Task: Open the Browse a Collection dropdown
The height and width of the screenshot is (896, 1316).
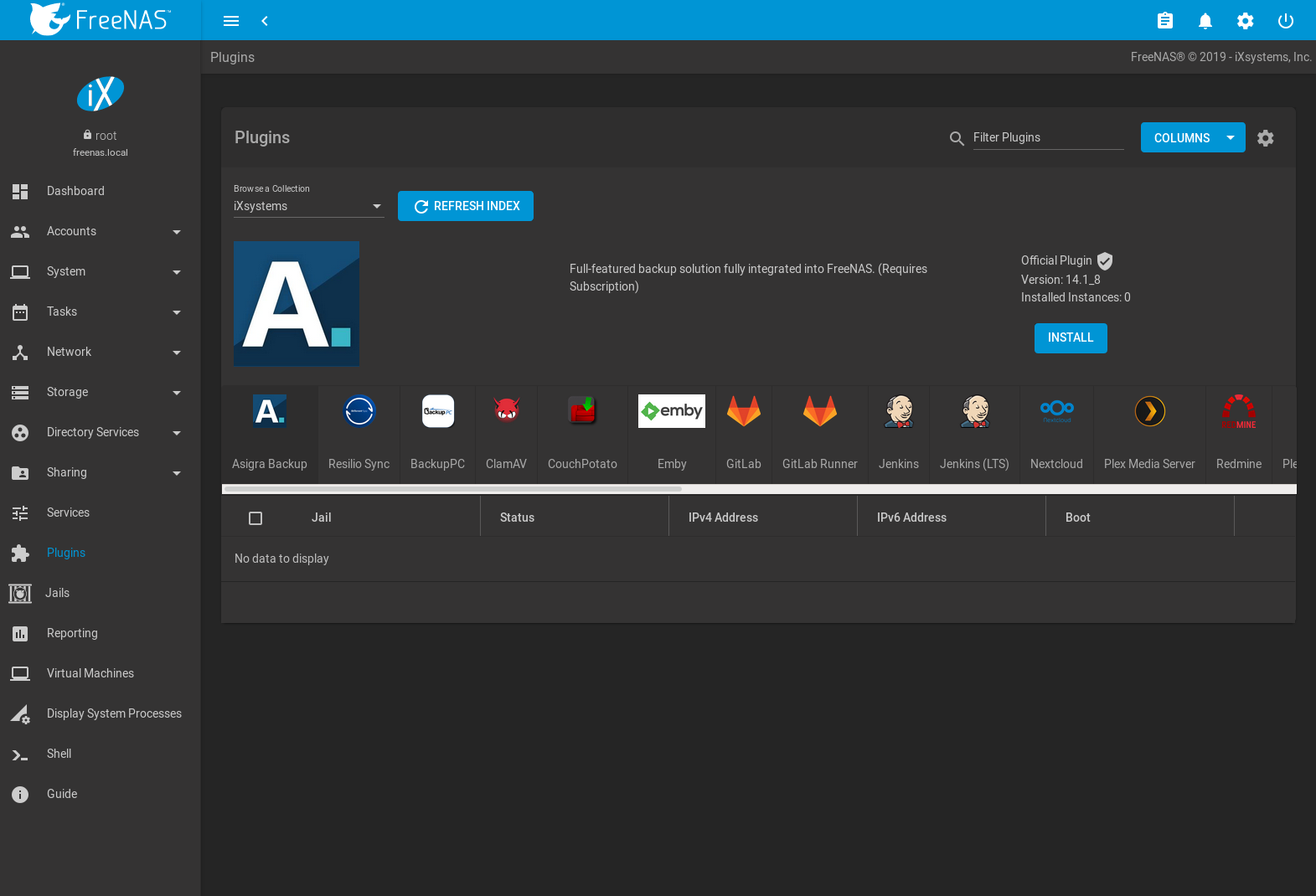Action: [x=308, y=206]
